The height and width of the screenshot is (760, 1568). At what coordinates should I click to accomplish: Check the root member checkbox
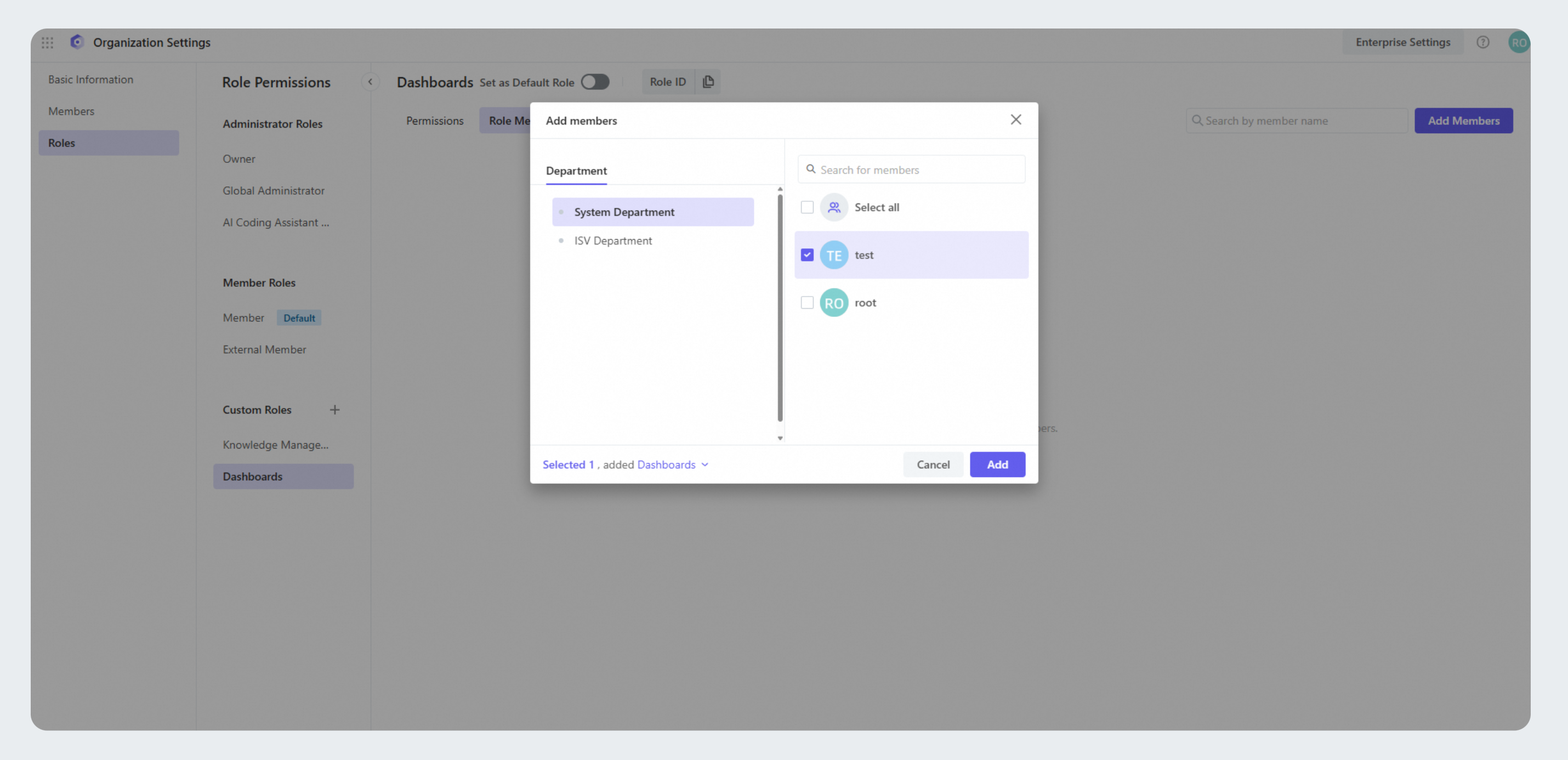click(806, 303)
